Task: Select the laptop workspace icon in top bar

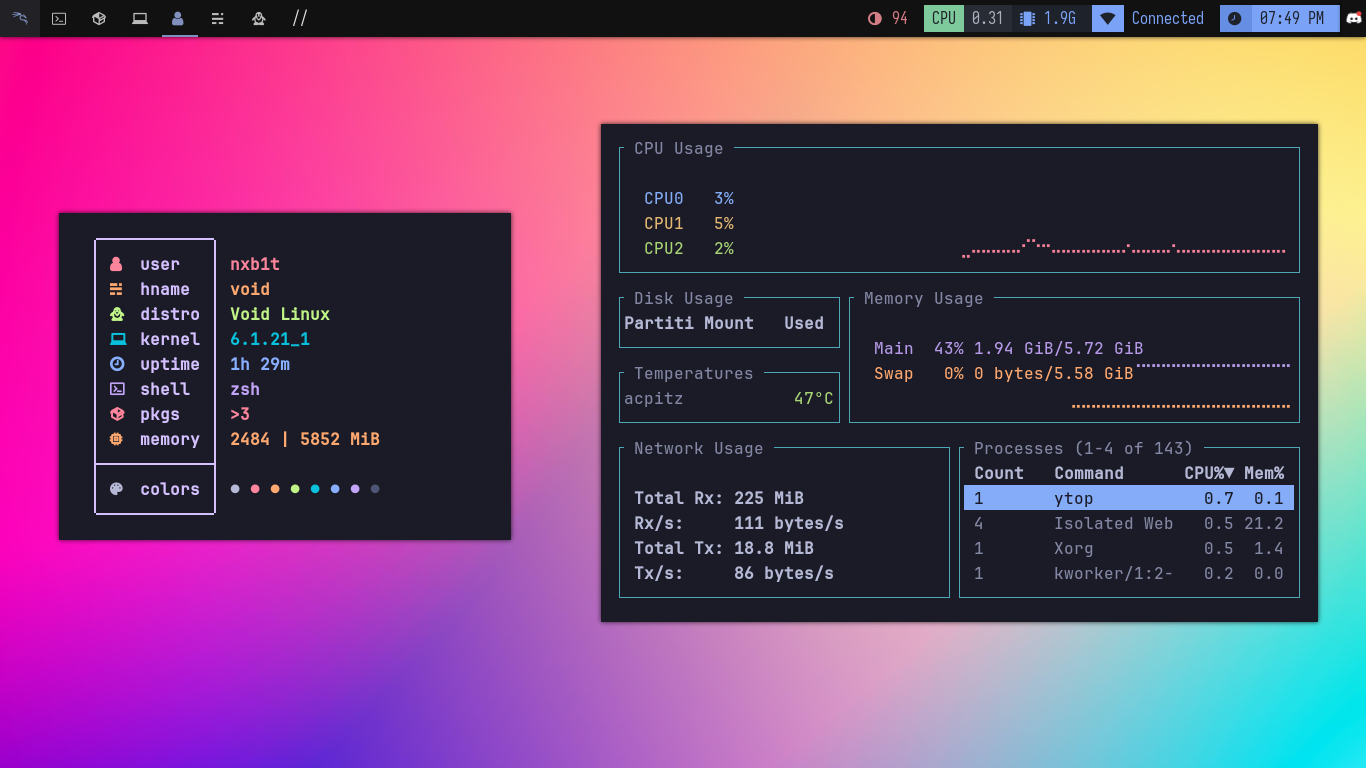Action: 139,18
